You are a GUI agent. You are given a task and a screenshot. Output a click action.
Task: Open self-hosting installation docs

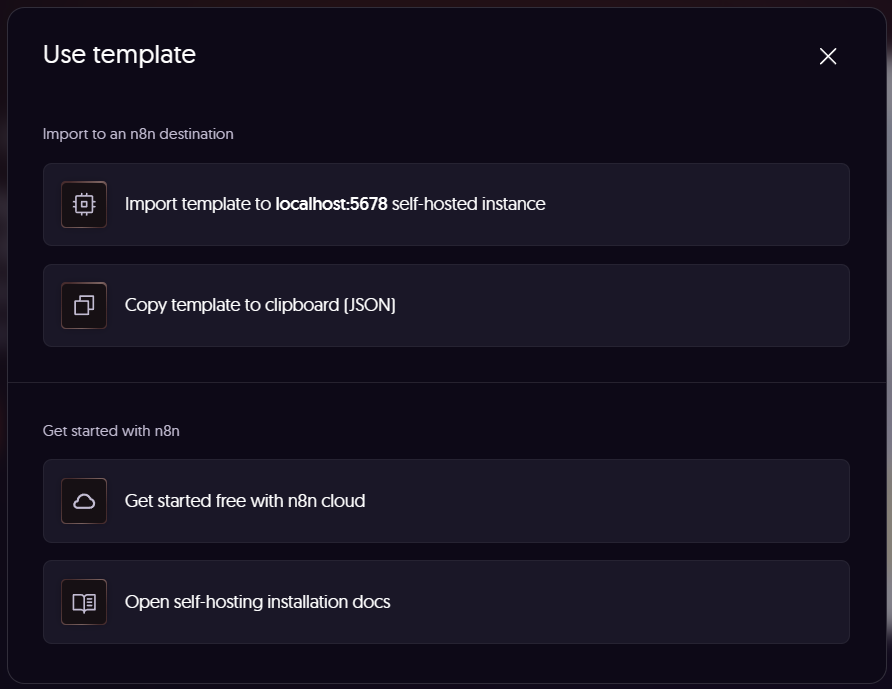click(x=446, y=602)
